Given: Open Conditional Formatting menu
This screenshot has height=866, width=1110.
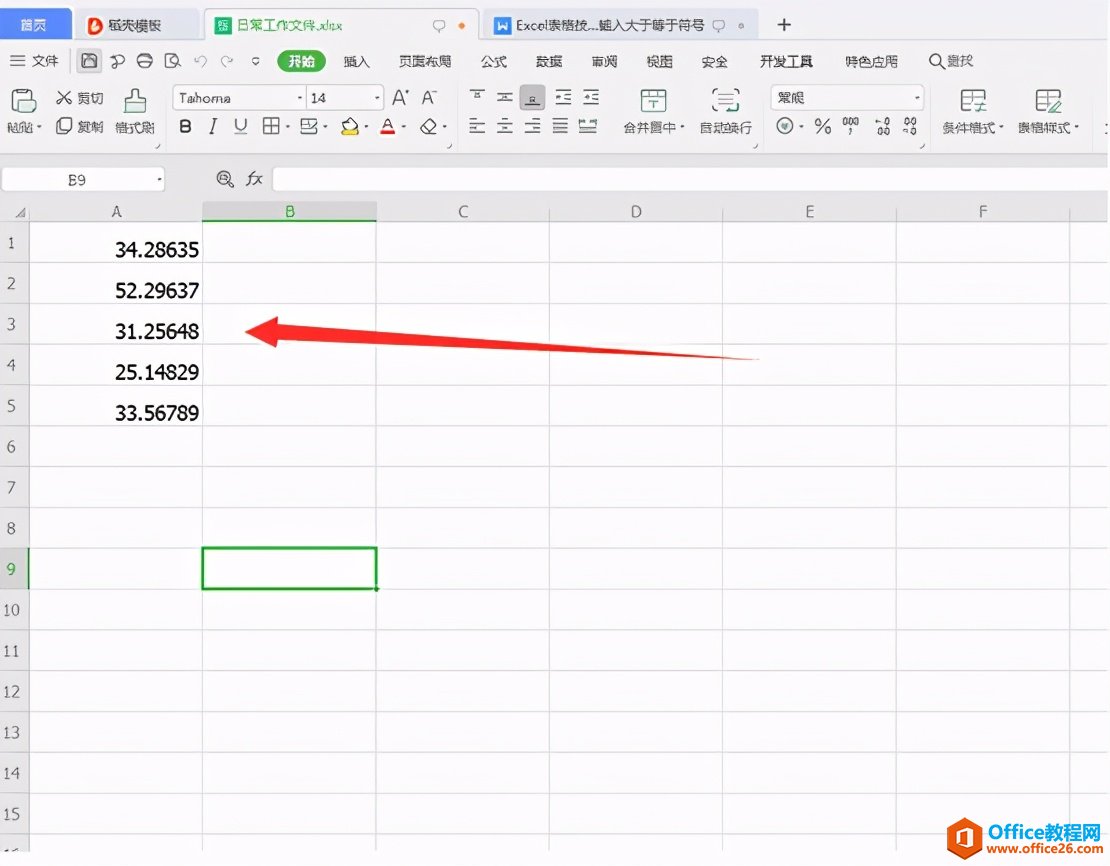Looking at the screenshot, I should coord(973,111).
